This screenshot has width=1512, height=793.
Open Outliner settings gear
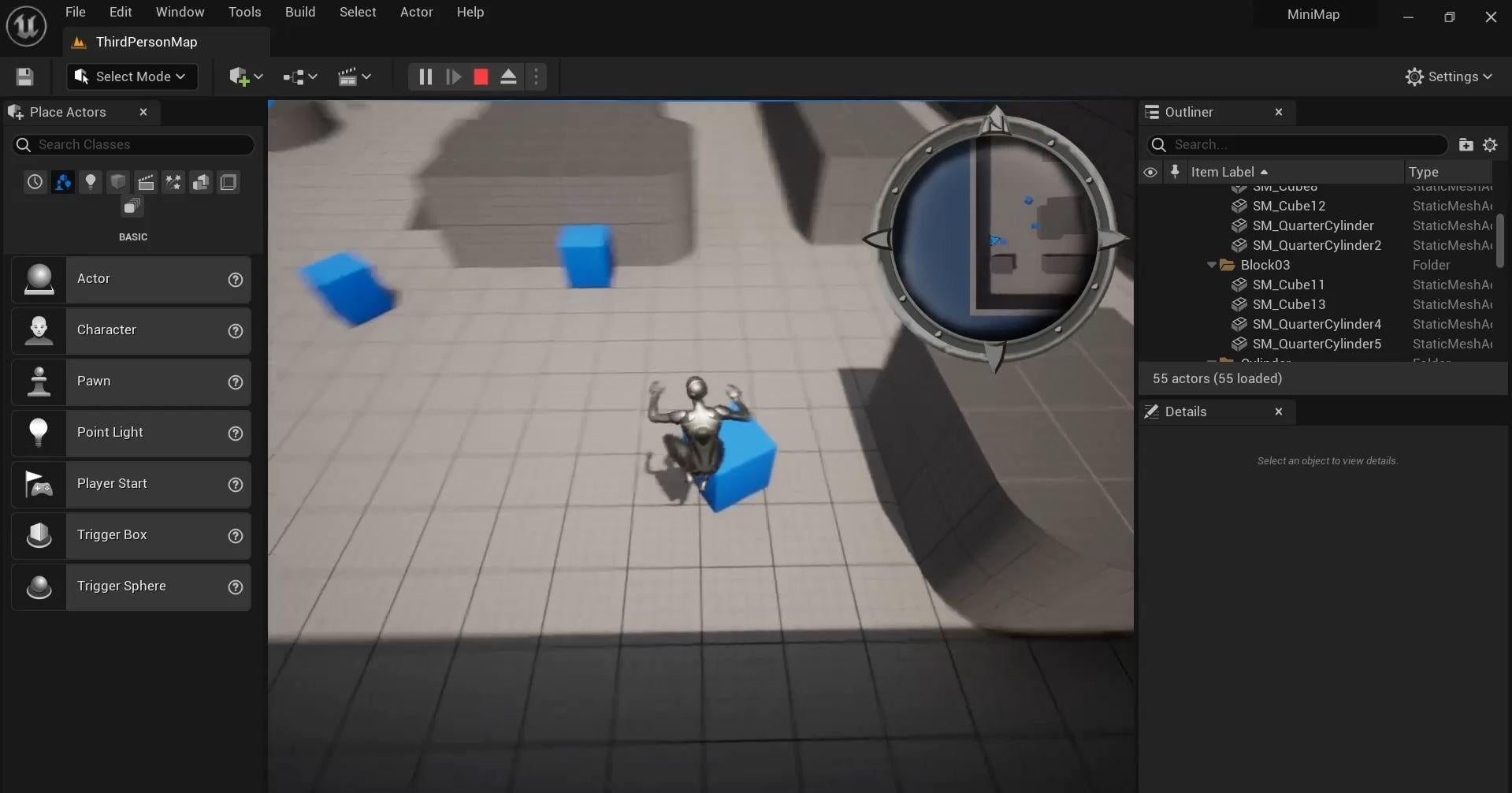(1490, 144)
